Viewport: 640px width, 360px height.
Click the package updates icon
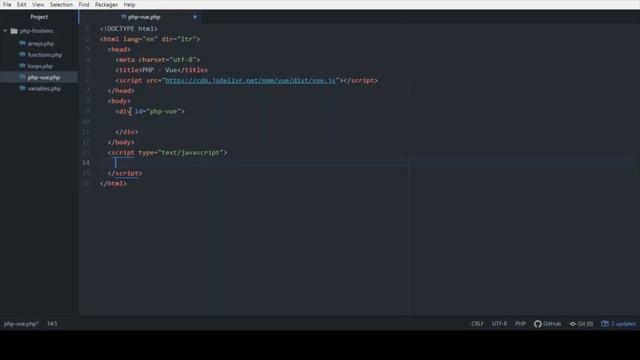[x=605, y=324]
